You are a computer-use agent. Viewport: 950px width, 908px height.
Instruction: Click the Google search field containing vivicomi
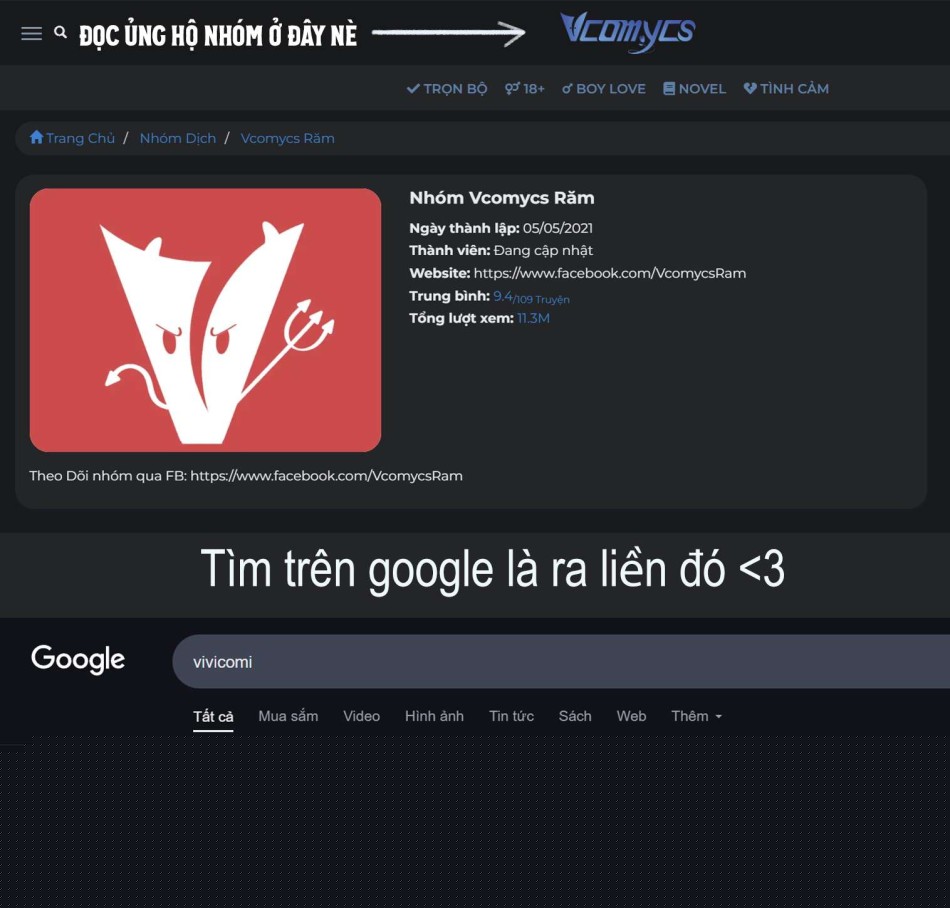point(561,661)
